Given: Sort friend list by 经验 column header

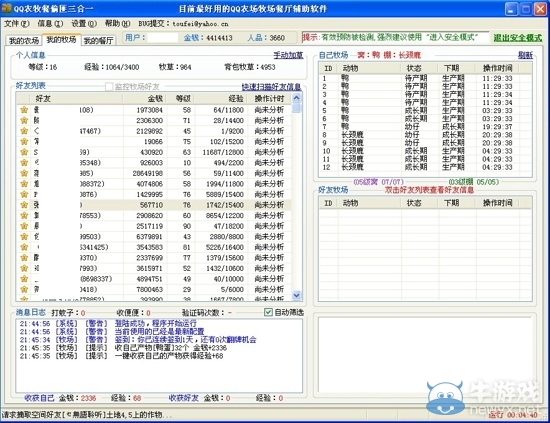Looking at the screenshot, I should 221,99.
